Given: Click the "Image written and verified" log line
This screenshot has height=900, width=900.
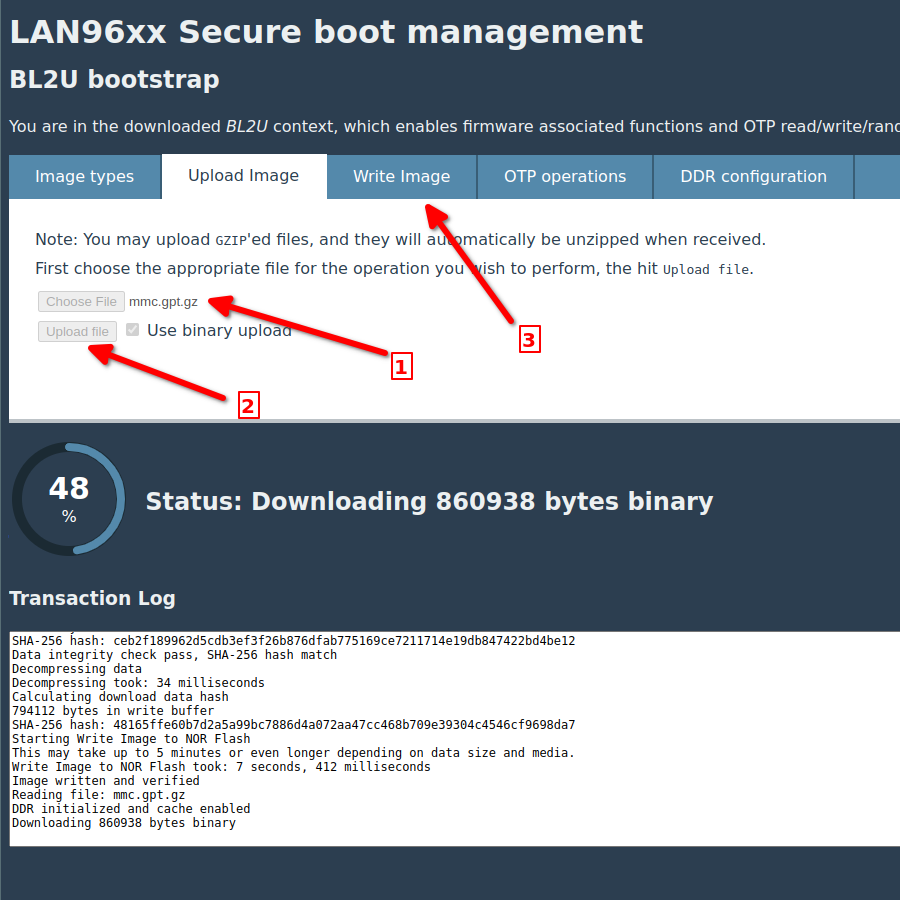Looking at the screenshot, I should click(x=105, y=781).
